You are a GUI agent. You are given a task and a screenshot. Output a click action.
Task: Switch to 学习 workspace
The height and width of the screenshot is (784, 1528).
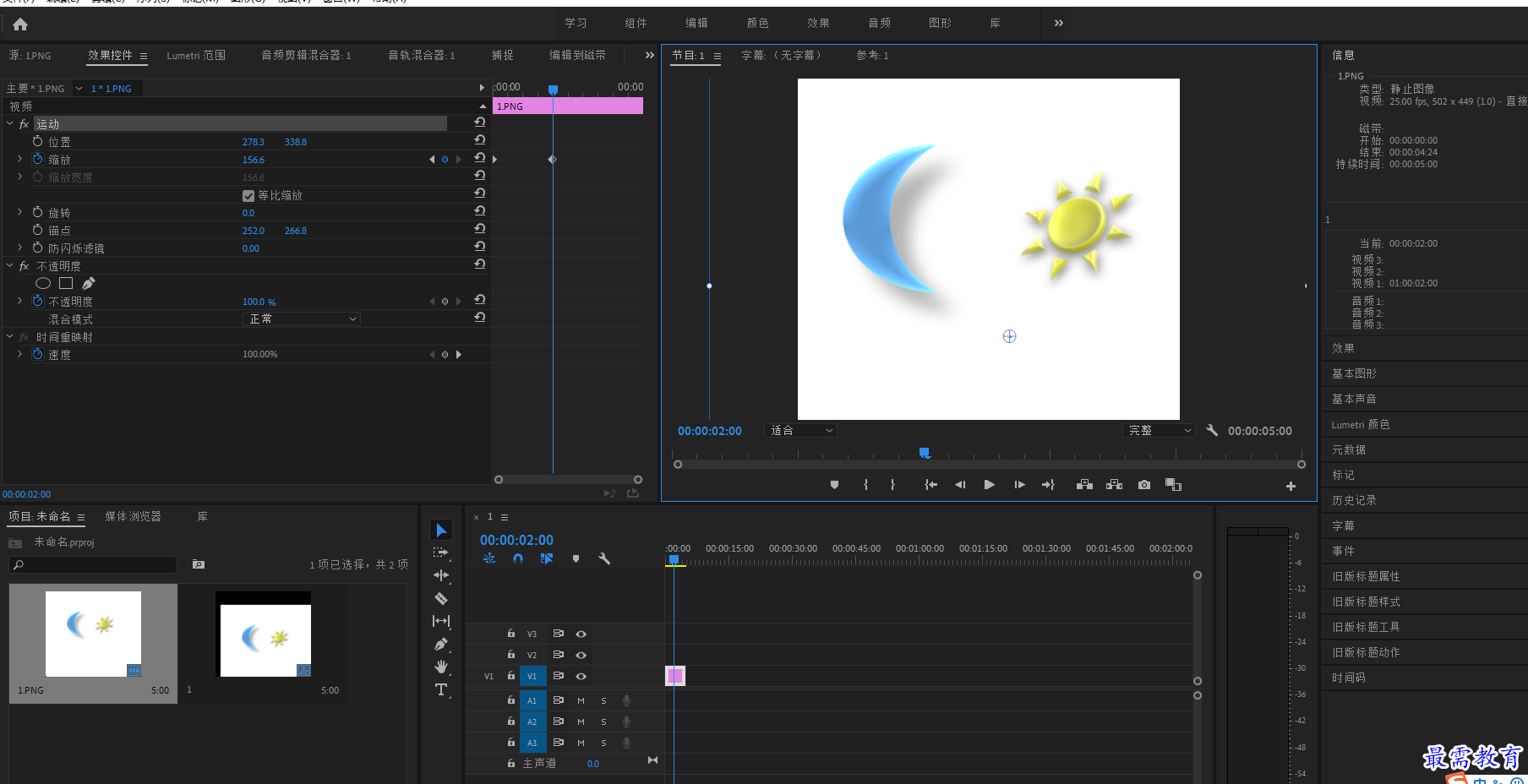pos(576,23)
